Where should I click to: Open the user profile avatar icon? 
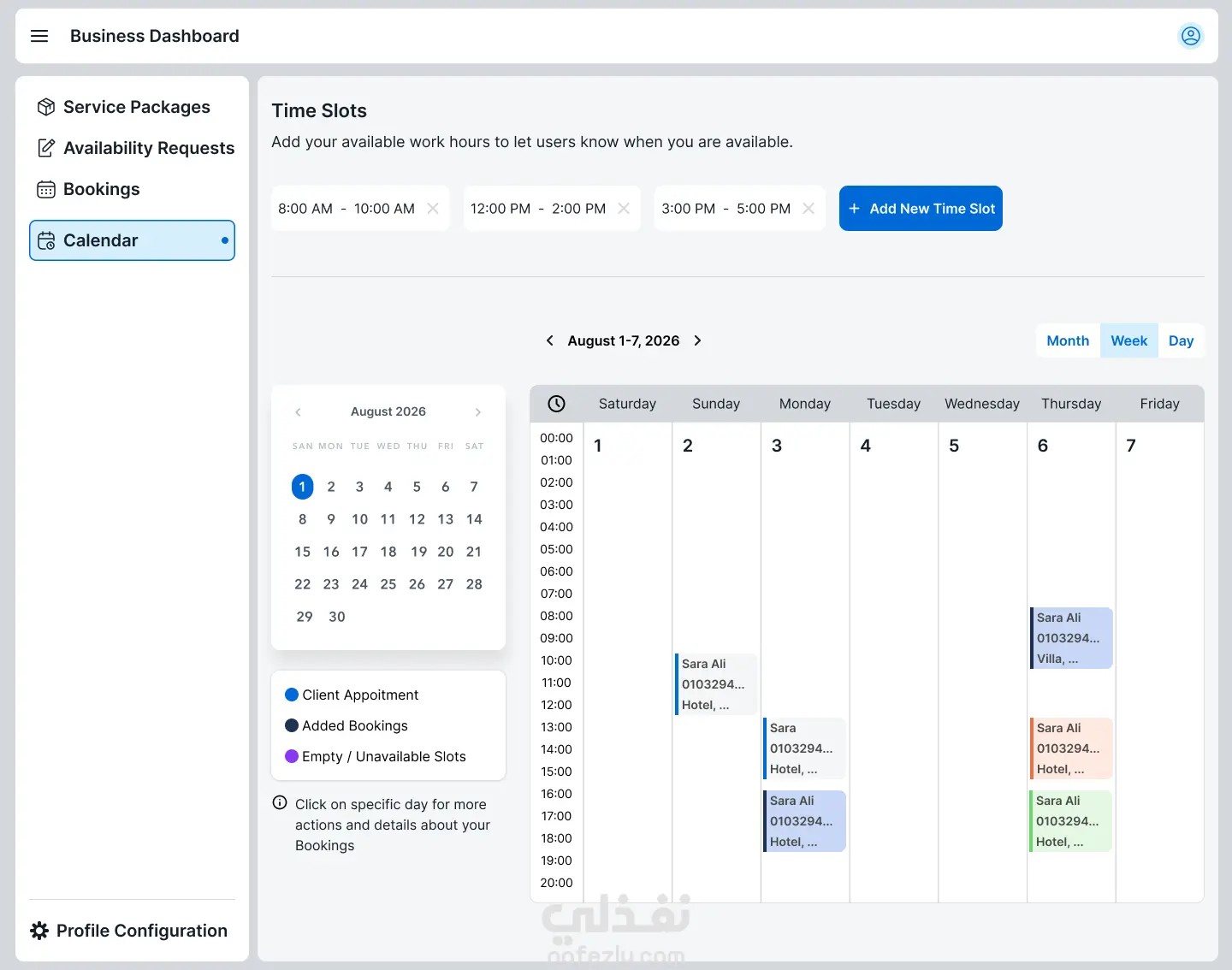1190,36
